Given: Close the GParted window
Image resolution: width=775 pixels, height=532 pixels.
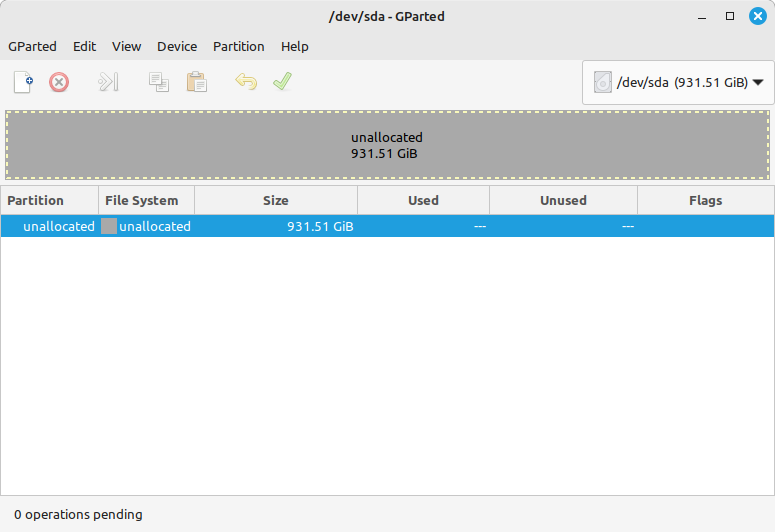Looking at the screenshot, I should pyautogui.click(x=758, y=16).
